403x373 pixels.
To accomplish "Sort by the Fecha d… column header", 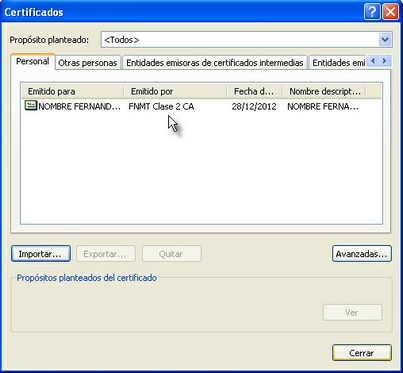I will 255,91.
